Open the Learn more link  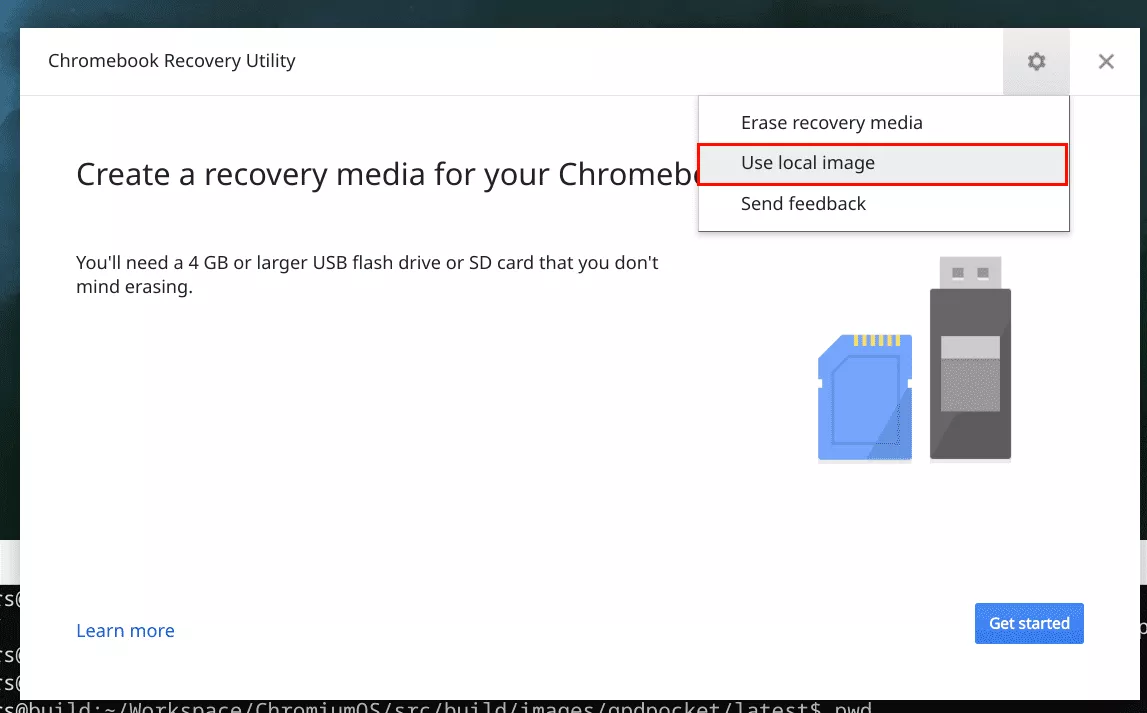(125, 631)
